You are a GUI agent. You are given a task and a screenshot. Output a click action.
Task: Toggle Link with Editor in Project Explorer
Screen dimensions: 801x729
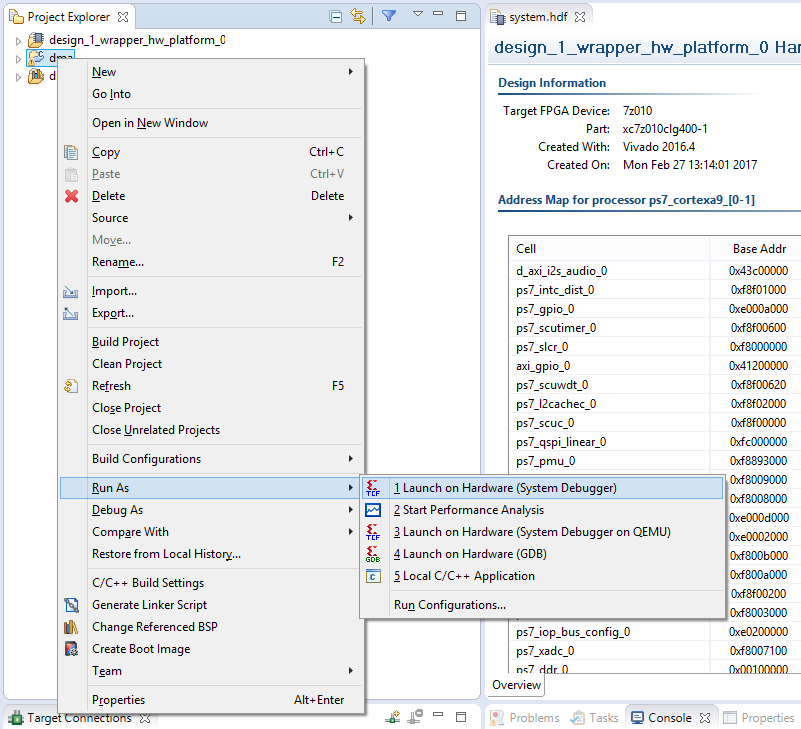point(358,17)
